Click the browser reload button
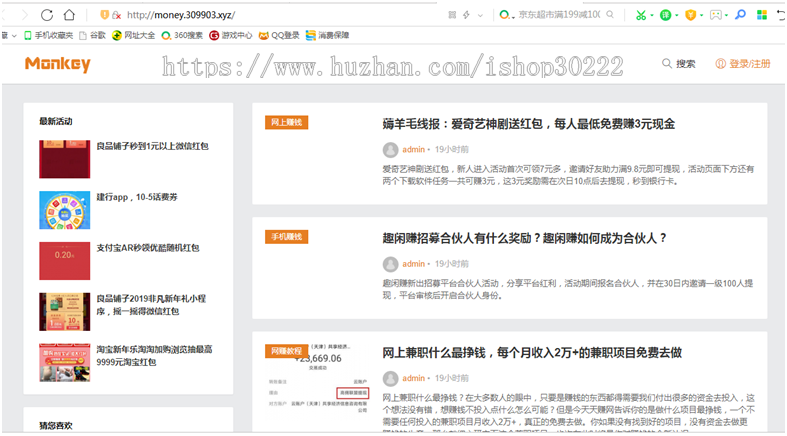This screenshot has height=436, width=787. click(47, 15)
